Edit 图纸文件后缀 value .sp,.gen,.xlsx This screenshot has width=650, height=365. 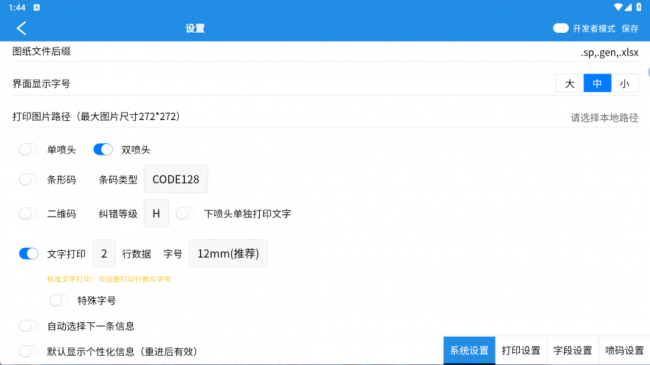(x=609, y=52)
